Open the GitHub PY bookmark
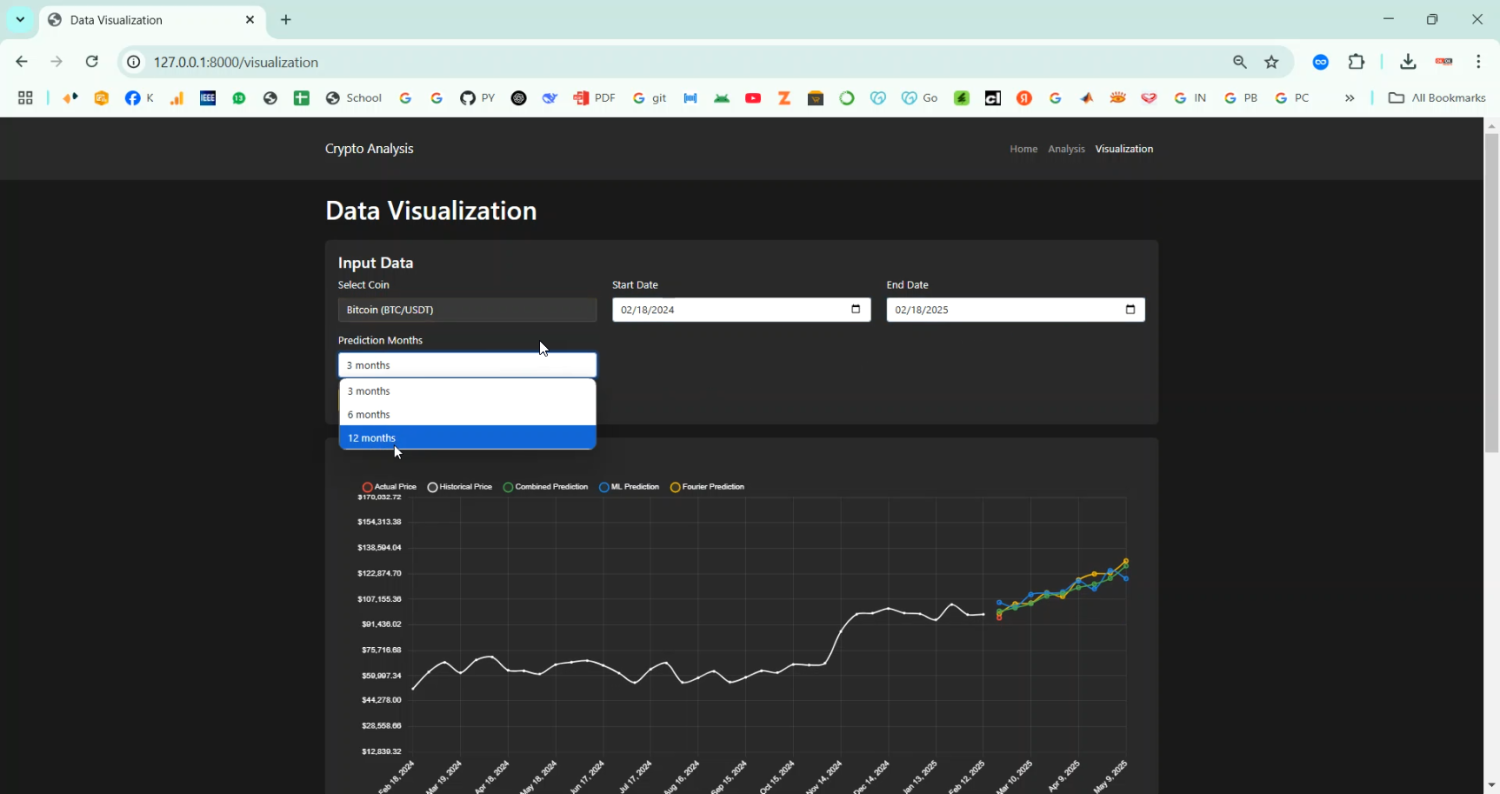Viewport: 1500px width, 794px height. [477, 98]
